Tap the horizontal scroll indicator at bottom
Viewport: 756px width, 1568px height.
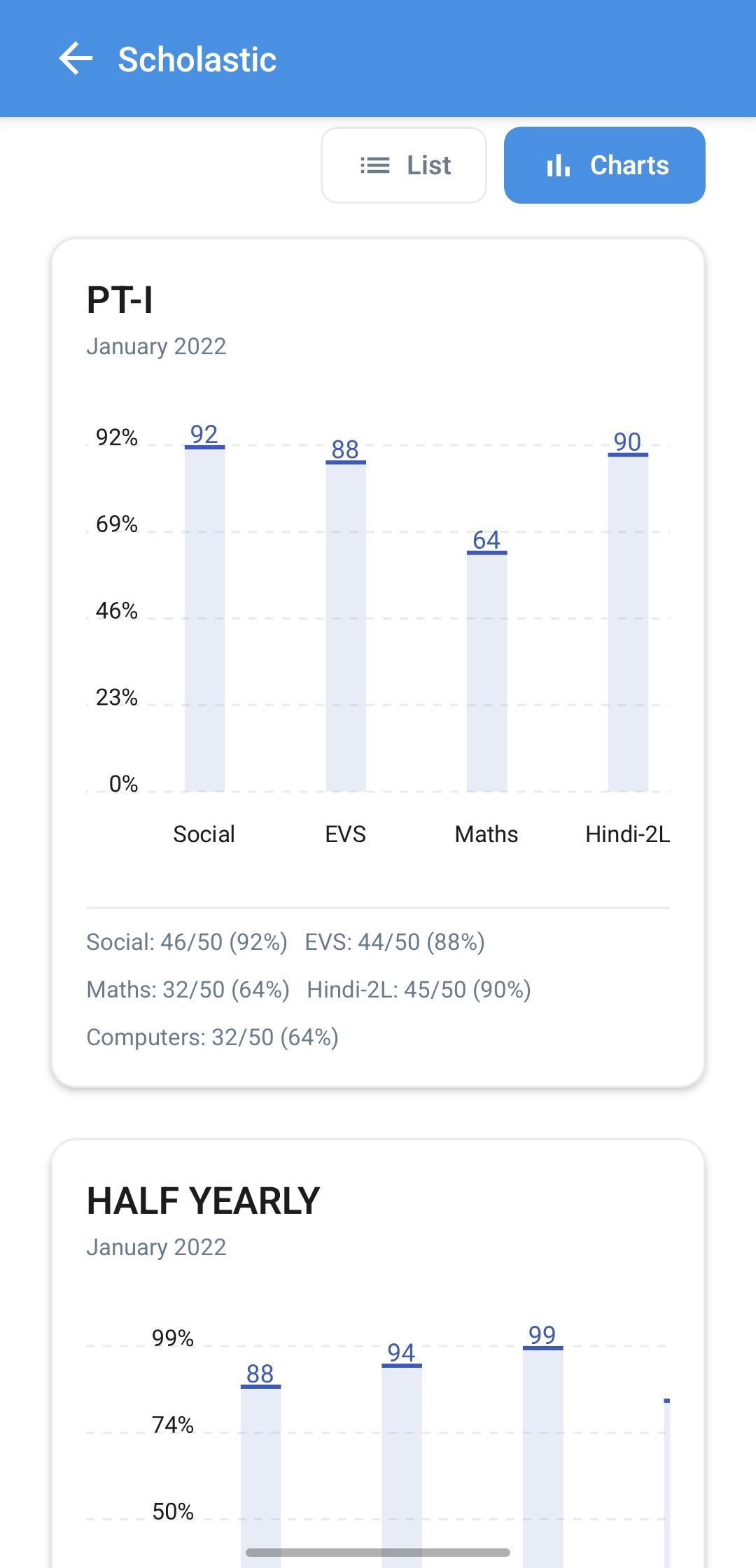pyautogui.click(x=378, y=1553)
